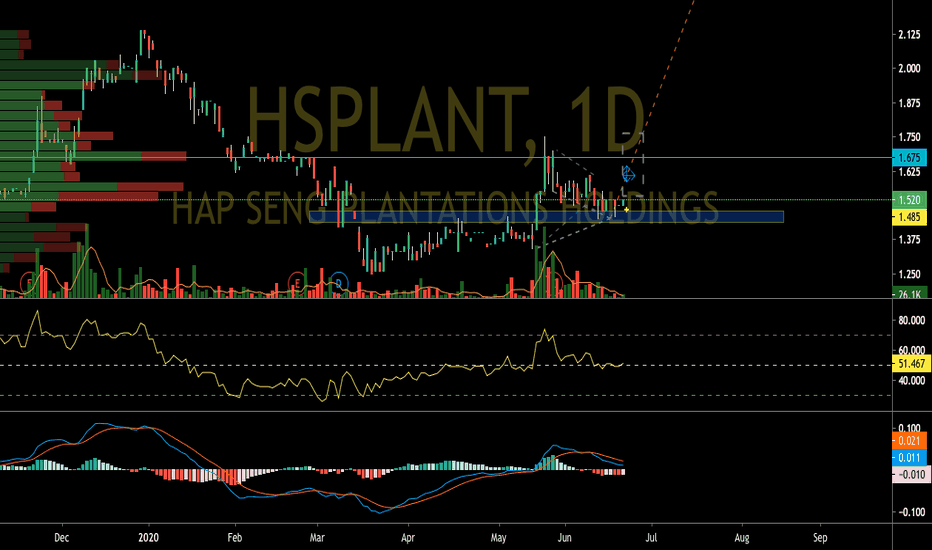Click the May label on time axis

tap(498, 538)
